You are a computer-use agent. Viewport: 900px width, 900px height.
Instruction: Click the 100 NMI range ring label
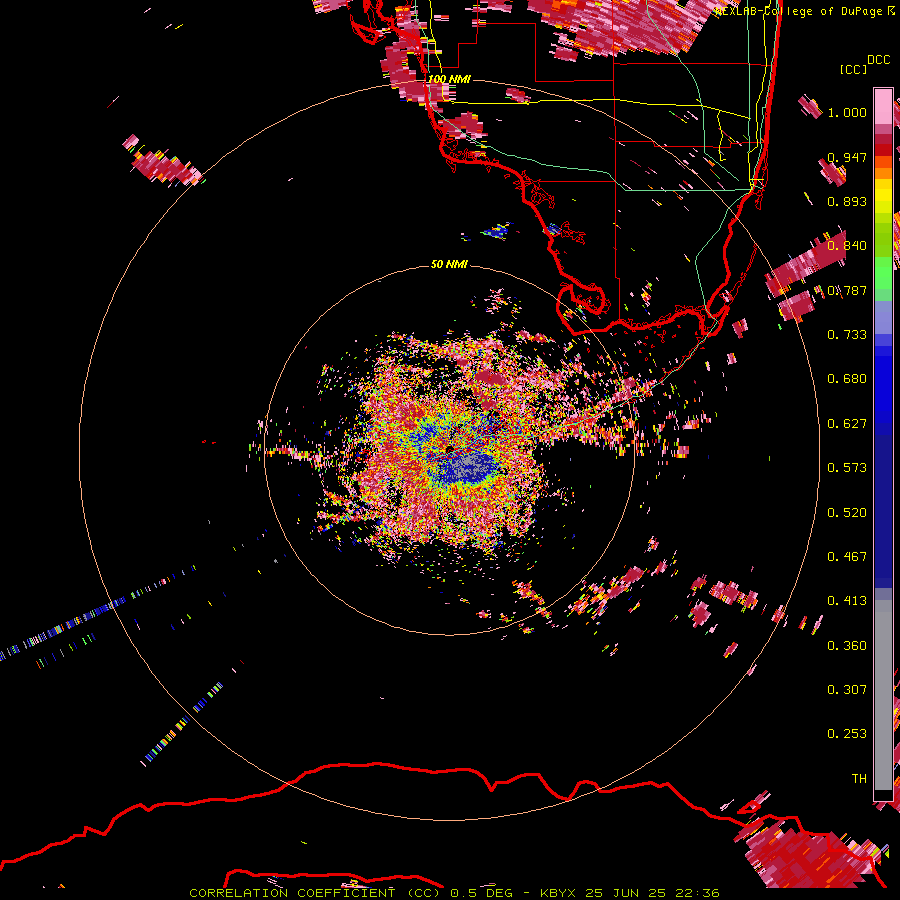tap(449, 79)
